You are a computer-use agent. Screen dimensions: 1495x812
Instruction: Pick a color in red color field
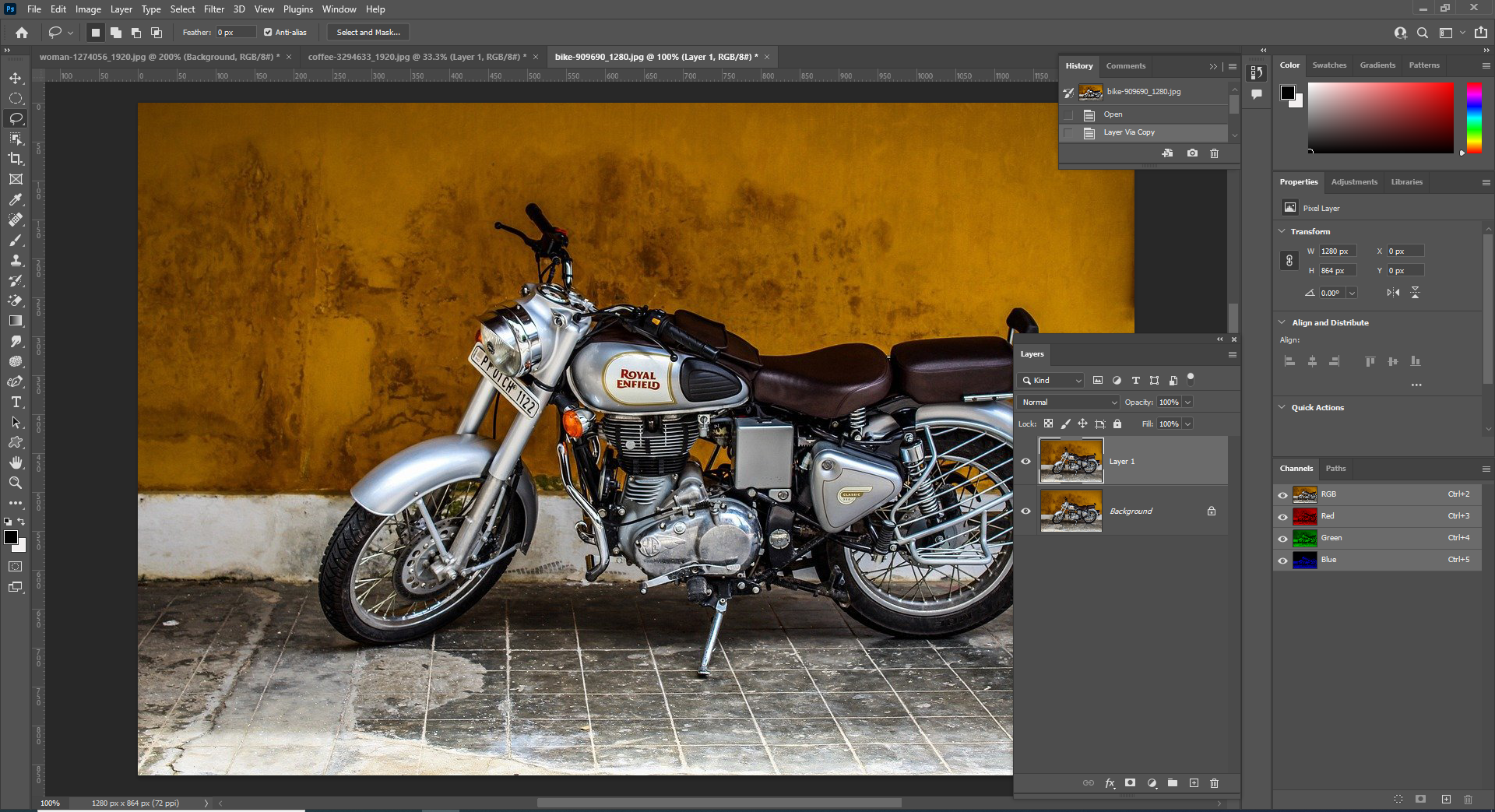pyautogui.click(x=1381, y=118)
